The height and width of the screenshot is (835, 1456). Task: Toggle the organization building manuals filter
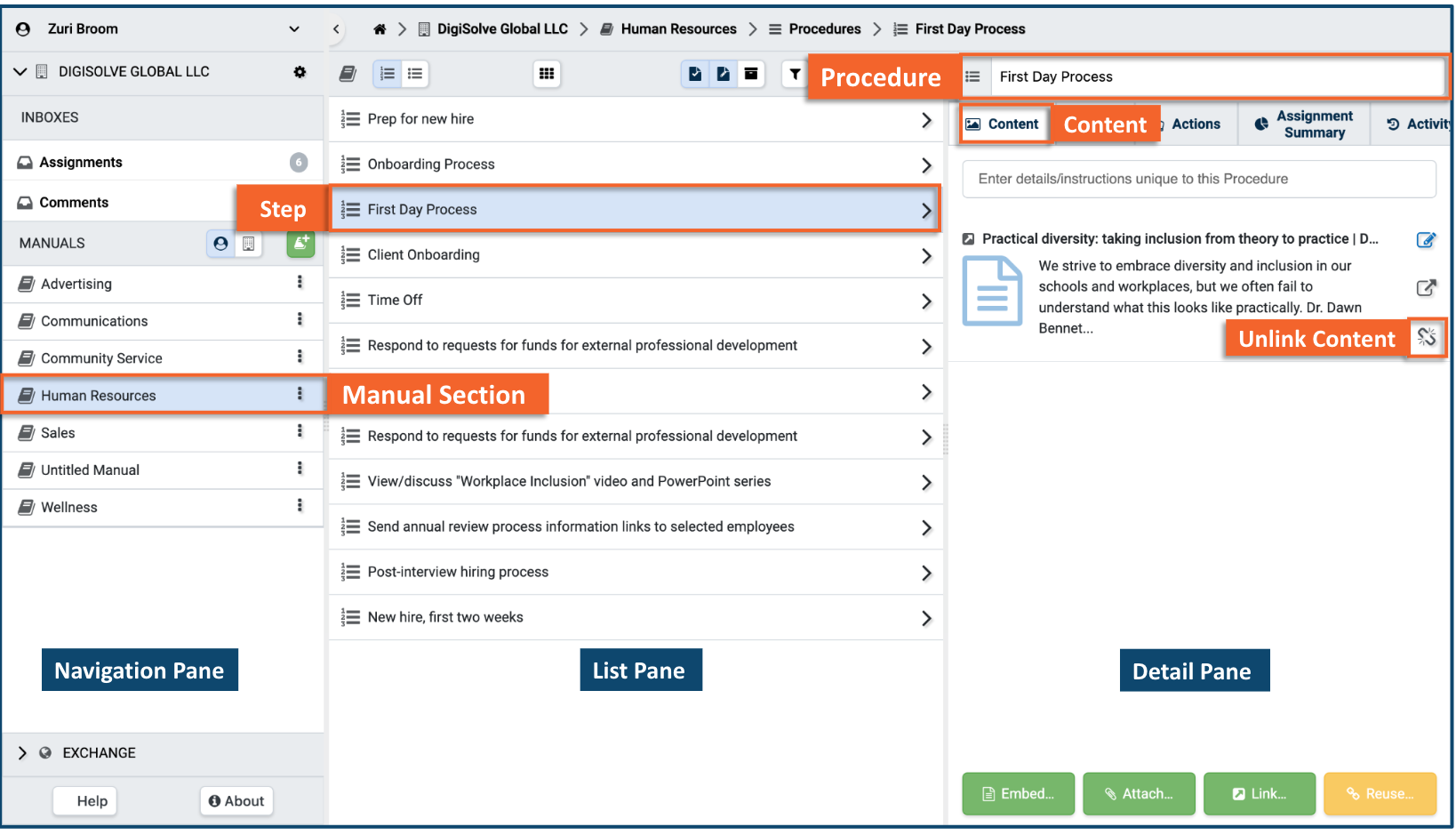pyautogui.click(x=249, y=244)
